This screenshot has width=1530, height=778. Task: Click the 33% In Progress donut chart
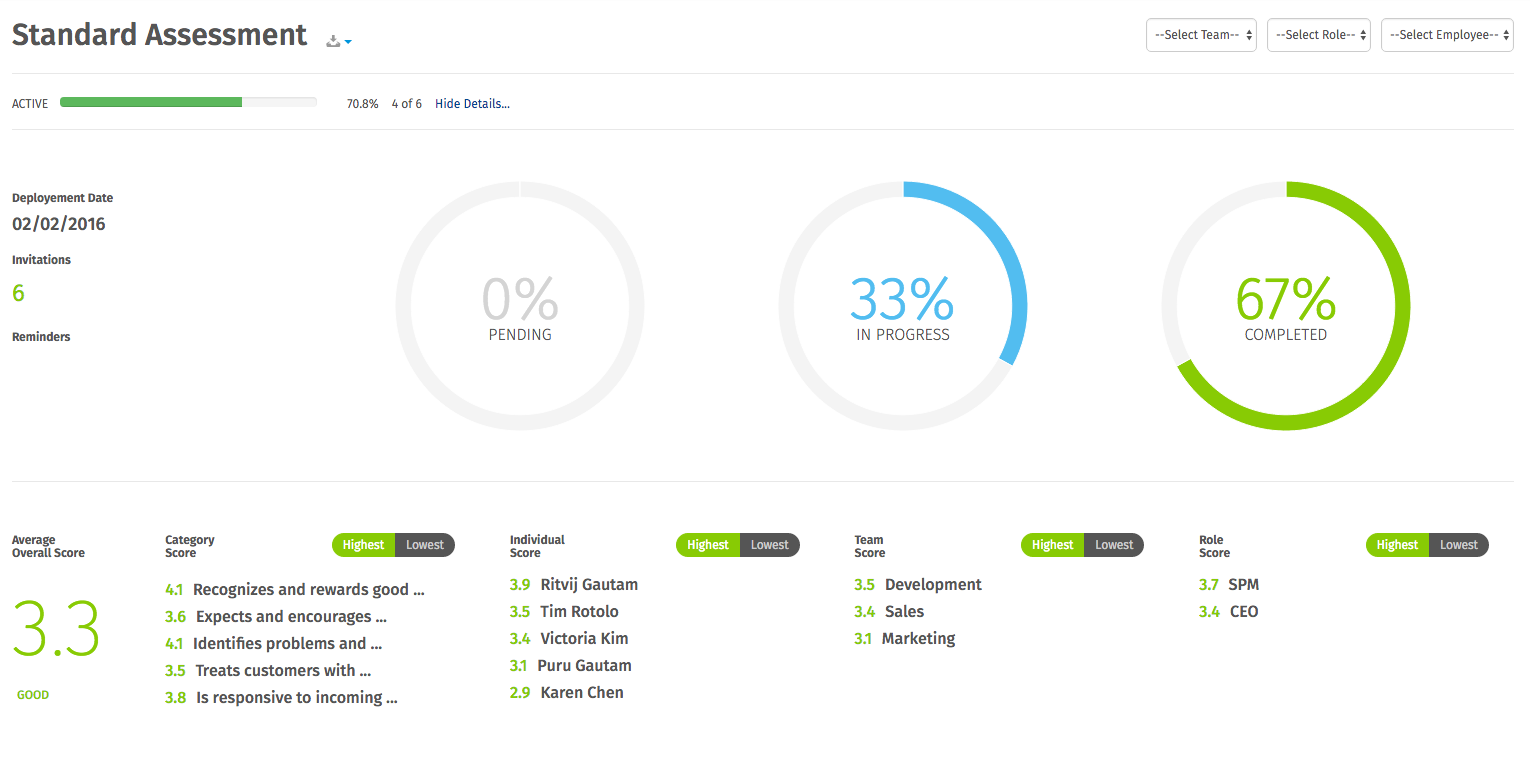(903, 306)
